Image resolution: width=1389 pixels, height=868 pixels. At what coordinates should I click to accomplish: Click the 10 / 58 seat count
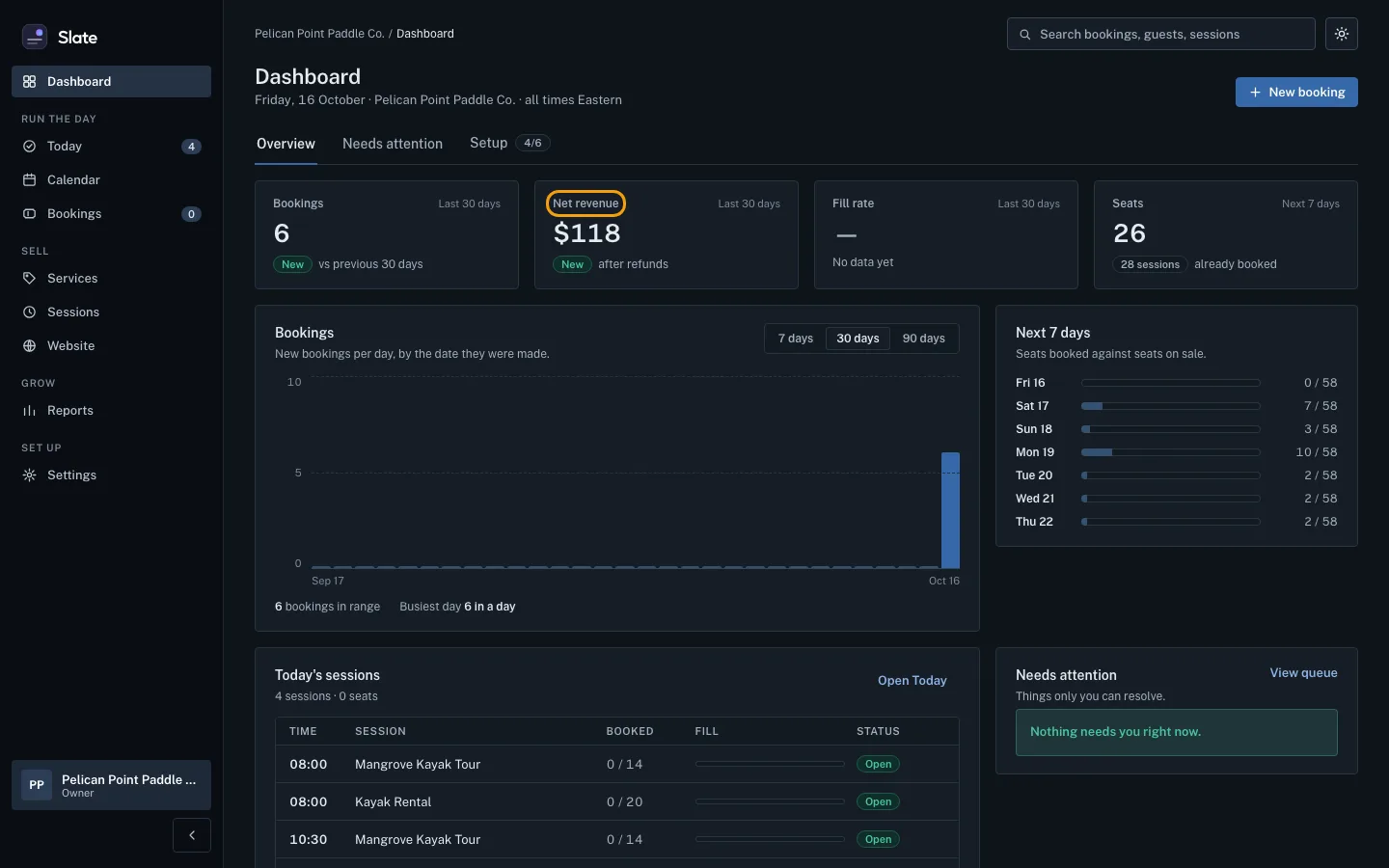(1316, 452)
